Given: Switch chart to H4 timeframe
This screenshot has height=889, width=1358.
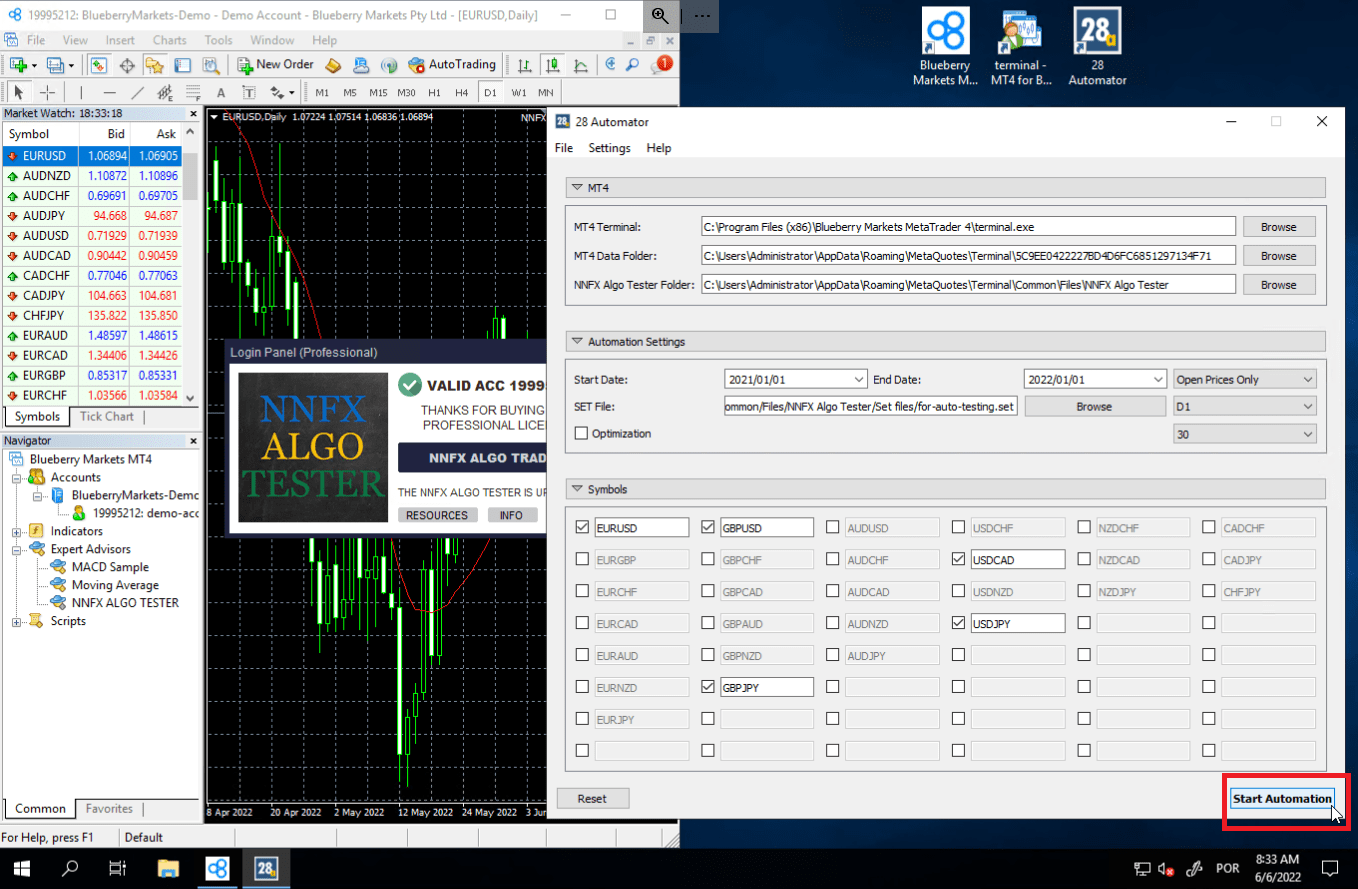Looking at the screenshot, I should [x=461, y=93].
